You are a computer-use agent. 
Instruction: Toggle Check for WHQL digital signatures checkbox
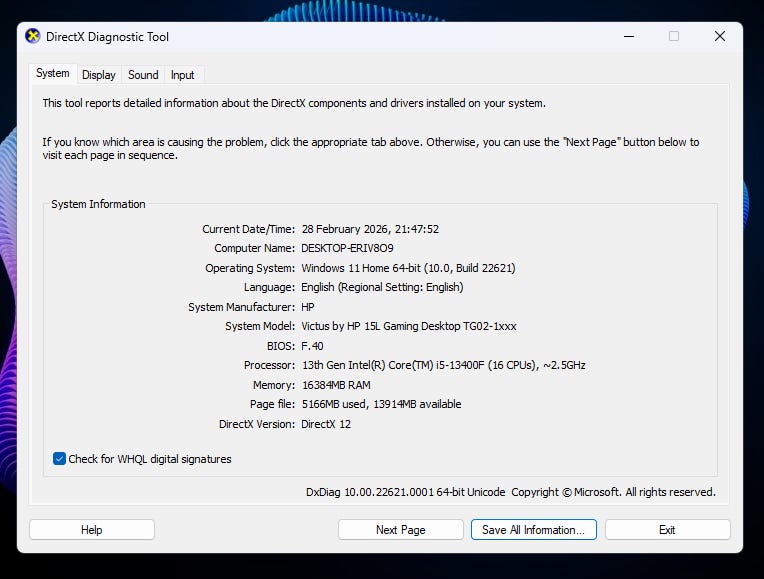(59, 459)
